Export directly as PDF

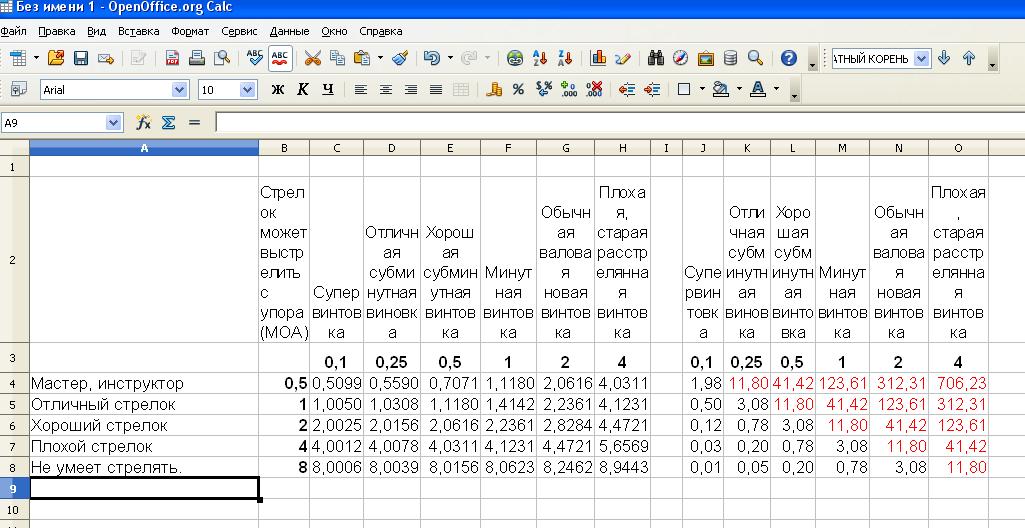[x=172, y=58]
